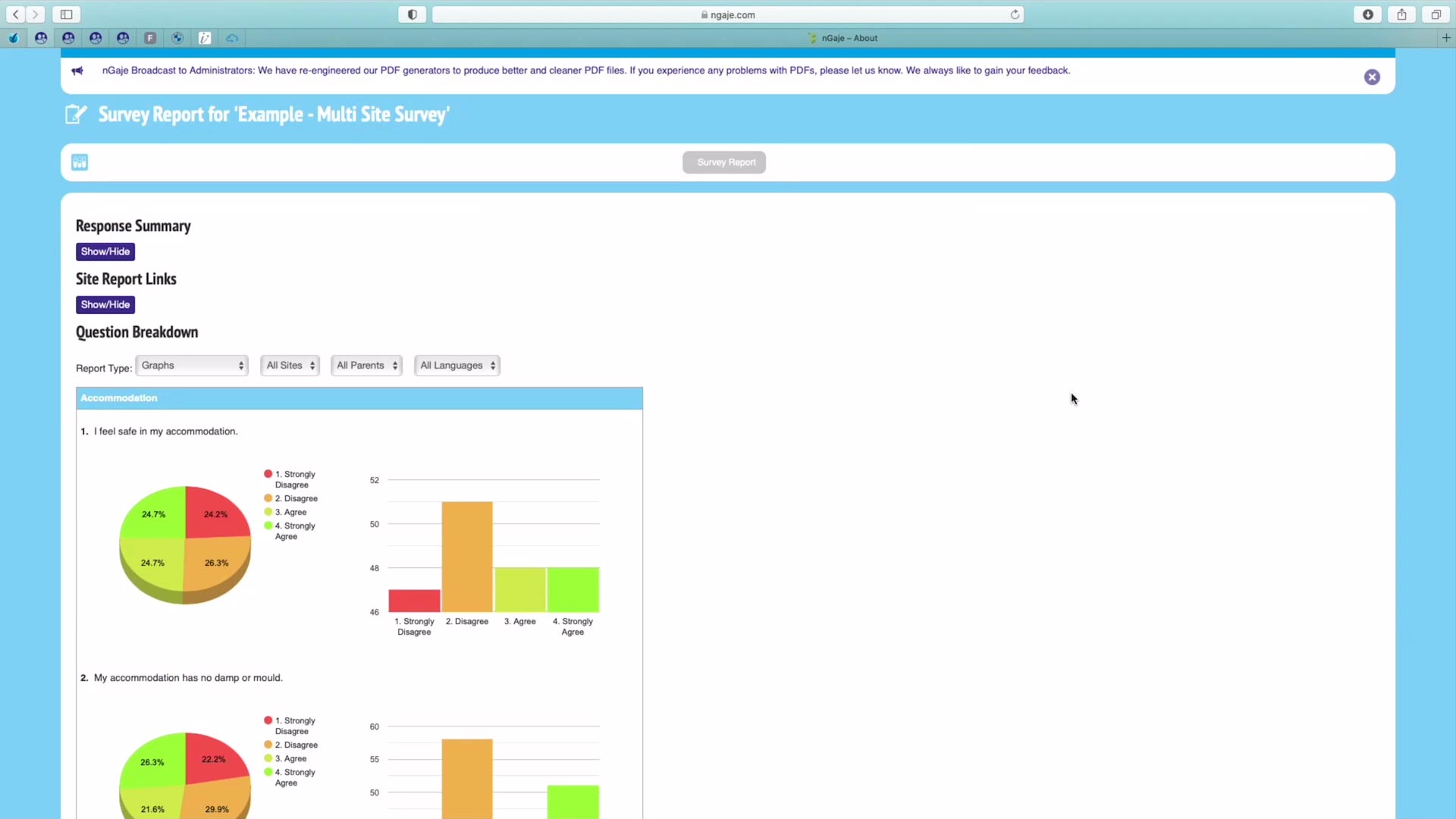Screen dimensions: 1456x819
Task: Open the All Sites dropdown
Action: click(290, 366)
